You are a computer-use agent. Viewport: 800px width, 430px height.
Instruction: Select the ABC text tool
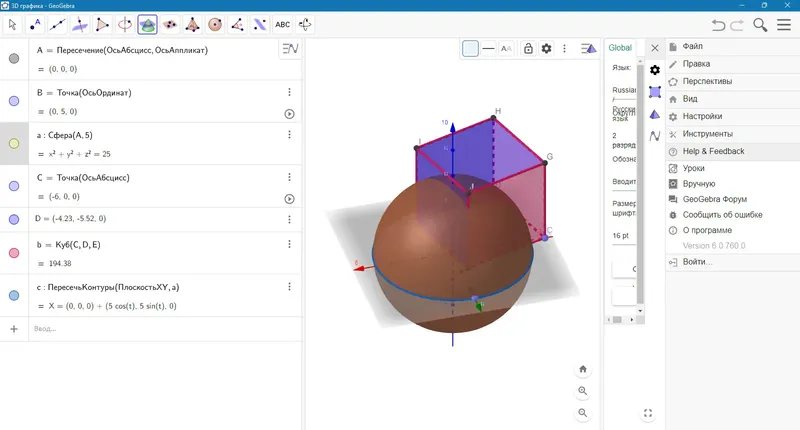pyautogui.click(x=282, y=24)
